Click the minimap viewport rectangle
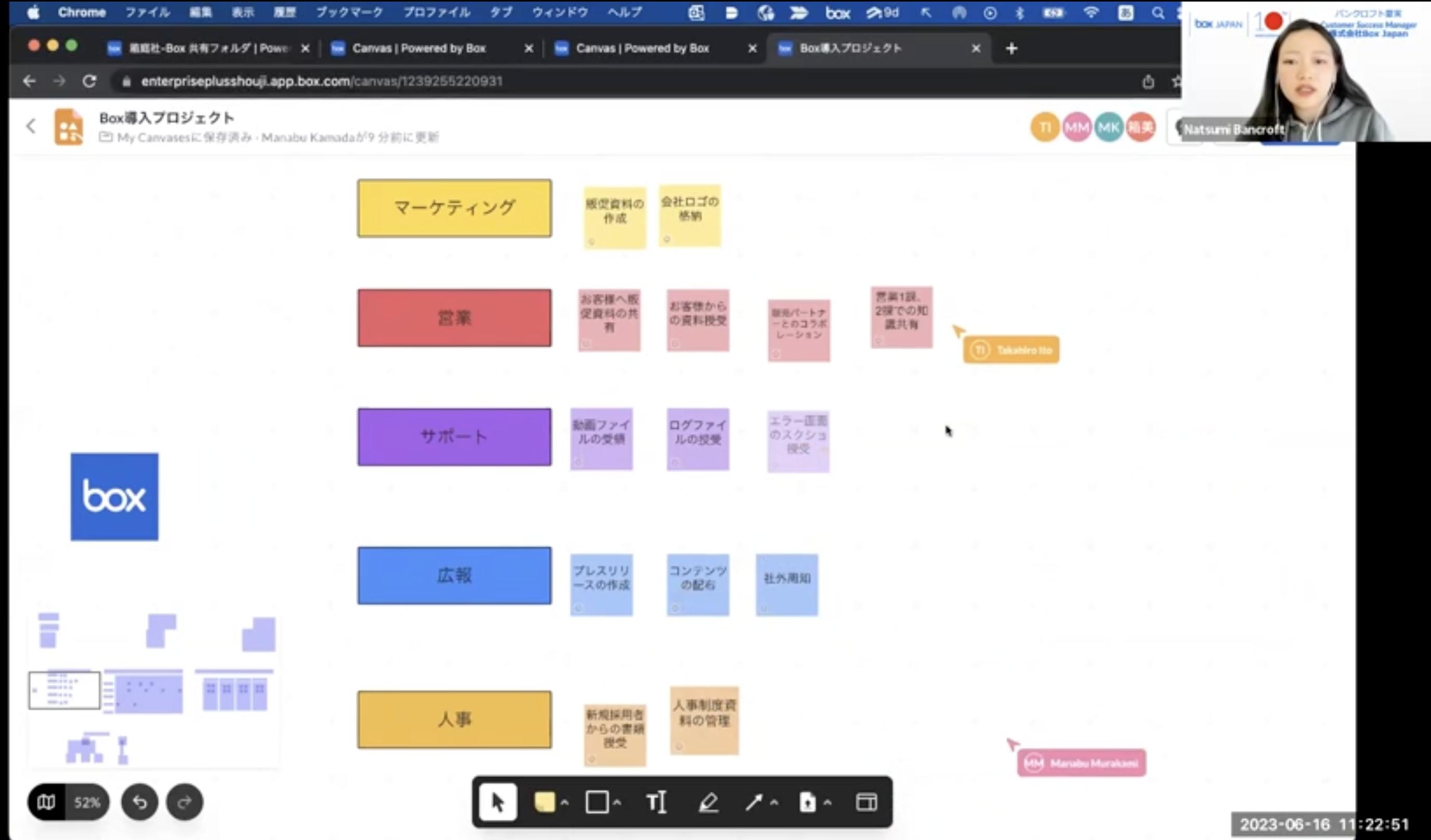This screenshot has height=840, width=1431. tap(64, 690)
